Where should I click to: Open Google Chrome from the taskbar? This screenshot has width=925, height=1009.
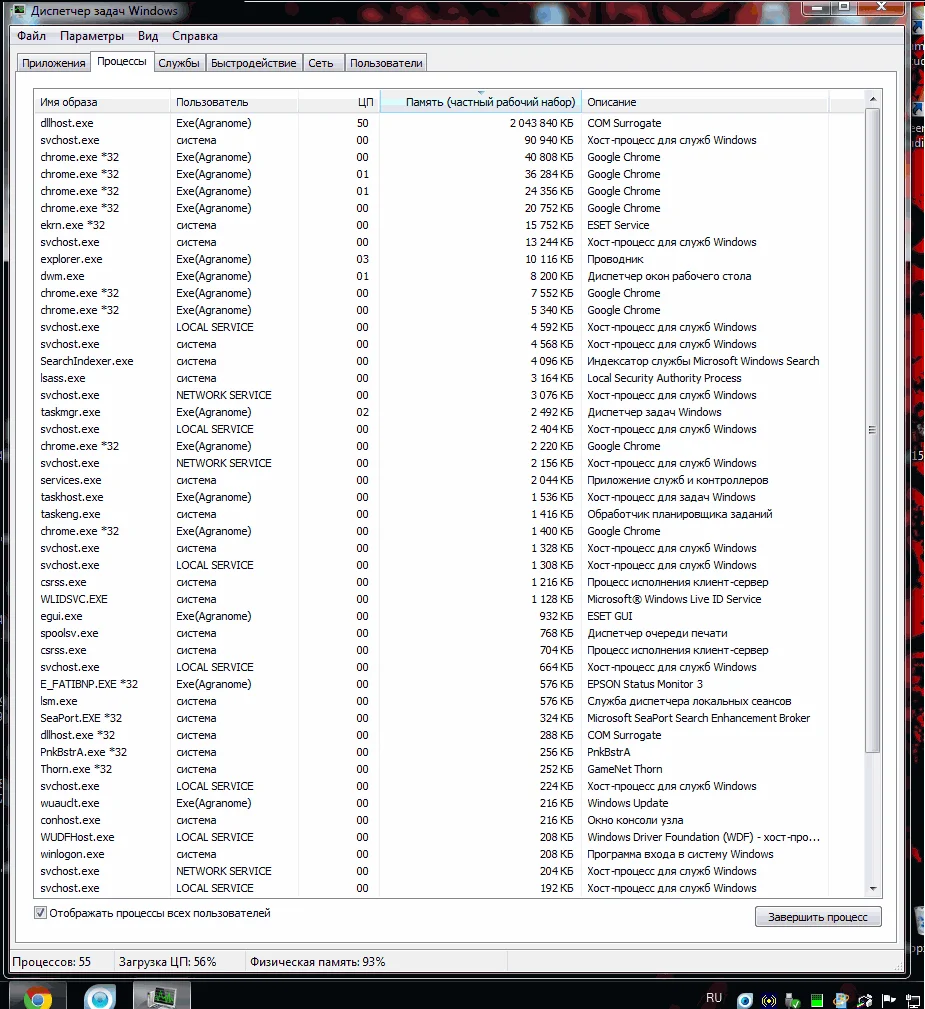tap(38, 997)
